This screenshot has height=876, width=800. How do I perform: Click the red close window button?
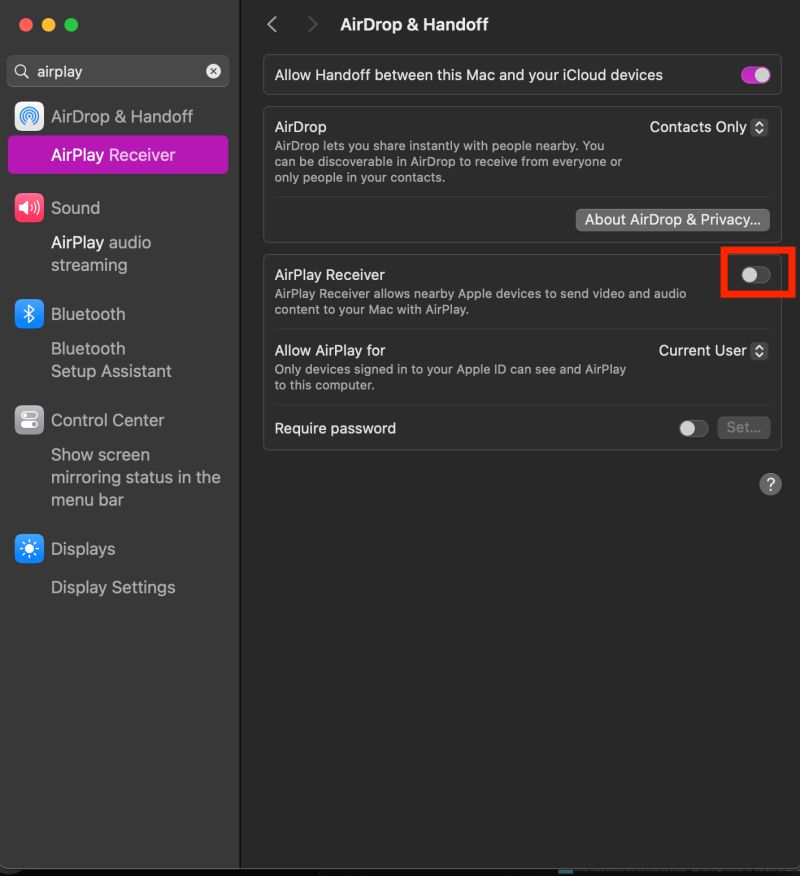[26, 25]
